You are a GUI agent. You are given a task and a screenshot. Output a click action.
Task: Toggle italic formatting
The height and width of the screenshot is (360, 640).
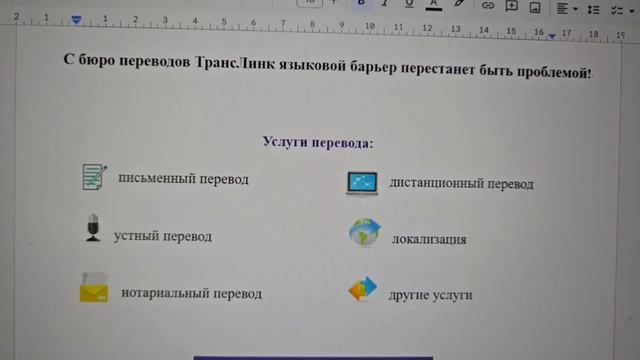tap(384, 3)
